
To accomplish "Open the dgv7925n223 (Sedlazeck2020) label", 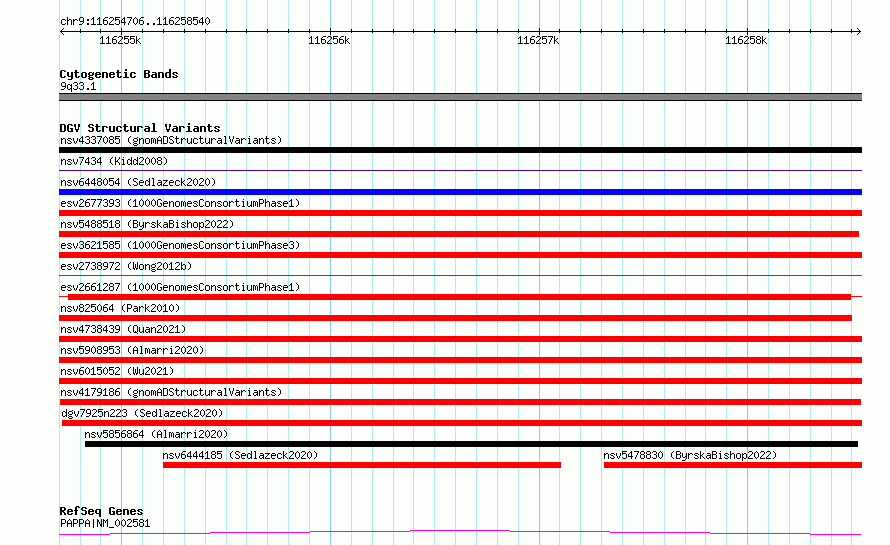I will click(142, 413).
